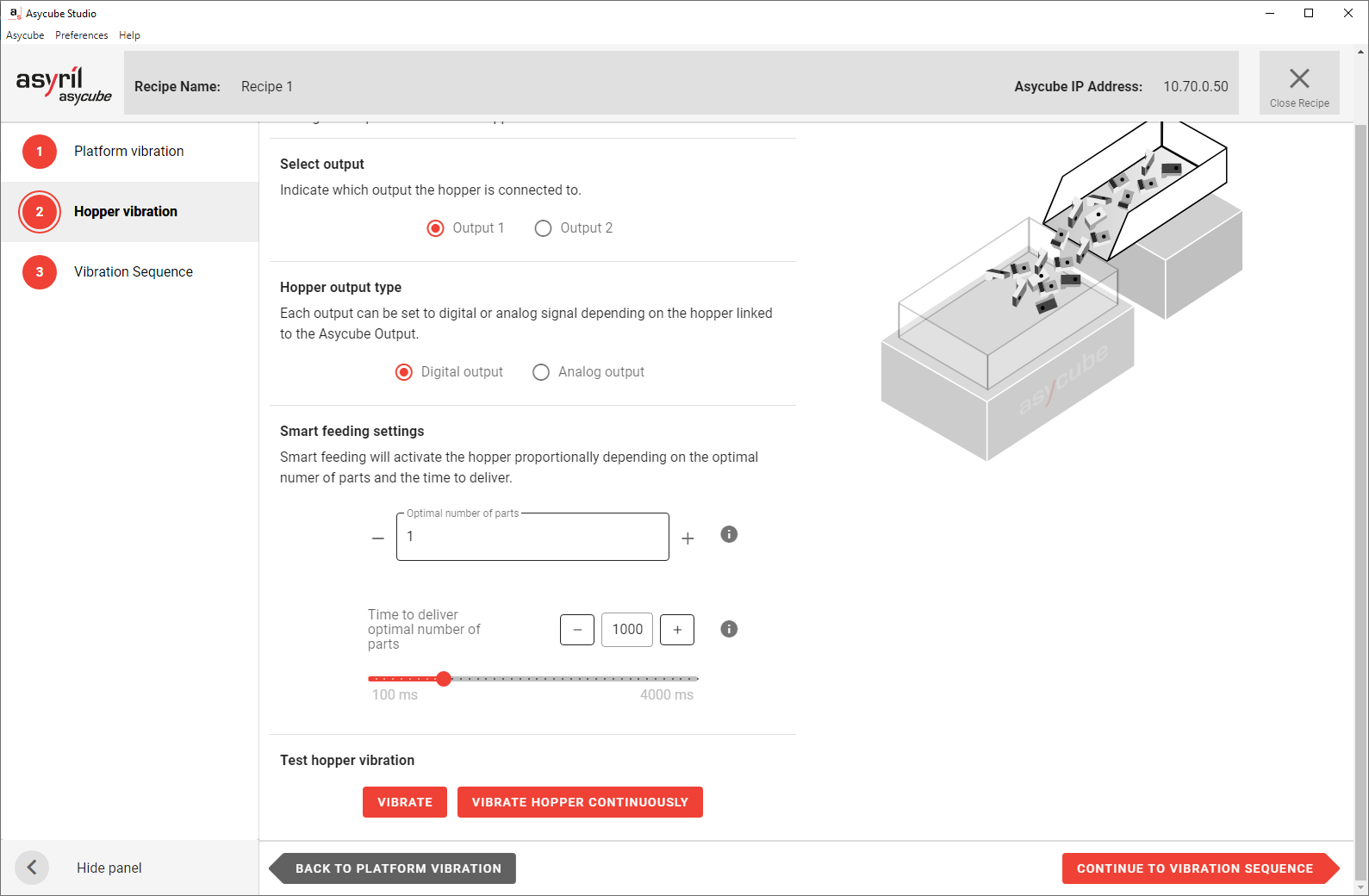Open the Preferences menu

(81, 35)
